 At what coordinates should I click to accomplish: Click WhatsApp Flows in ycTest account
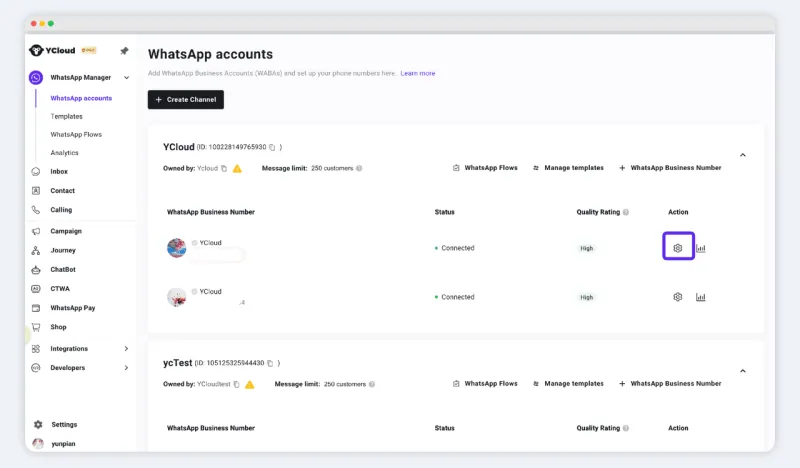click(485, 384)
